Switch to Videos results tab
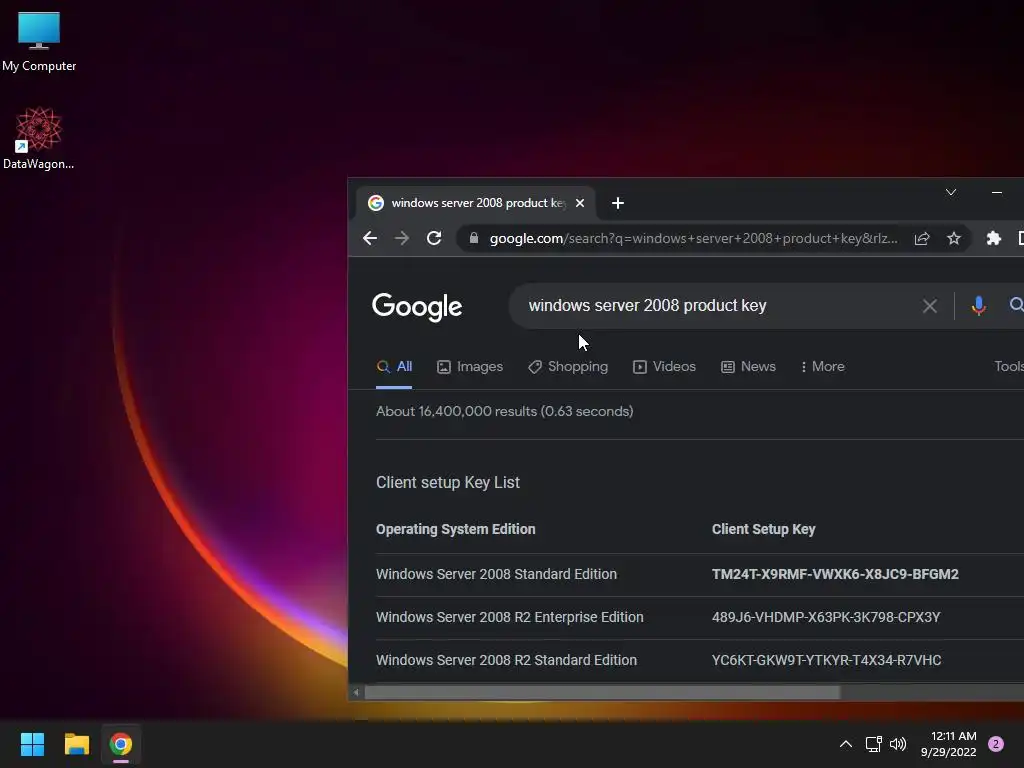 [664, 367]
